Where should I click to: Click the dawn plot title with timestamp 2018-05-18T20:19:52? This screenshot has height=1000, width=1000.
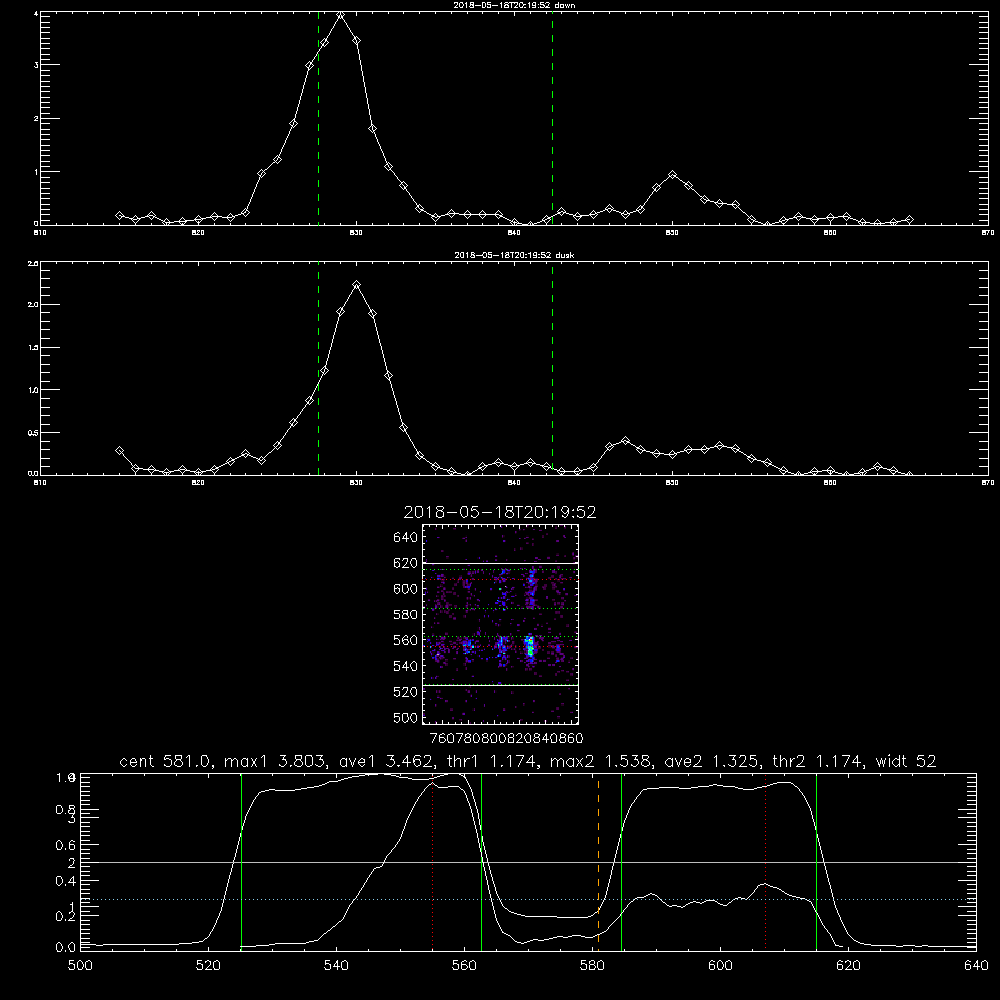[x=514, y=5]
